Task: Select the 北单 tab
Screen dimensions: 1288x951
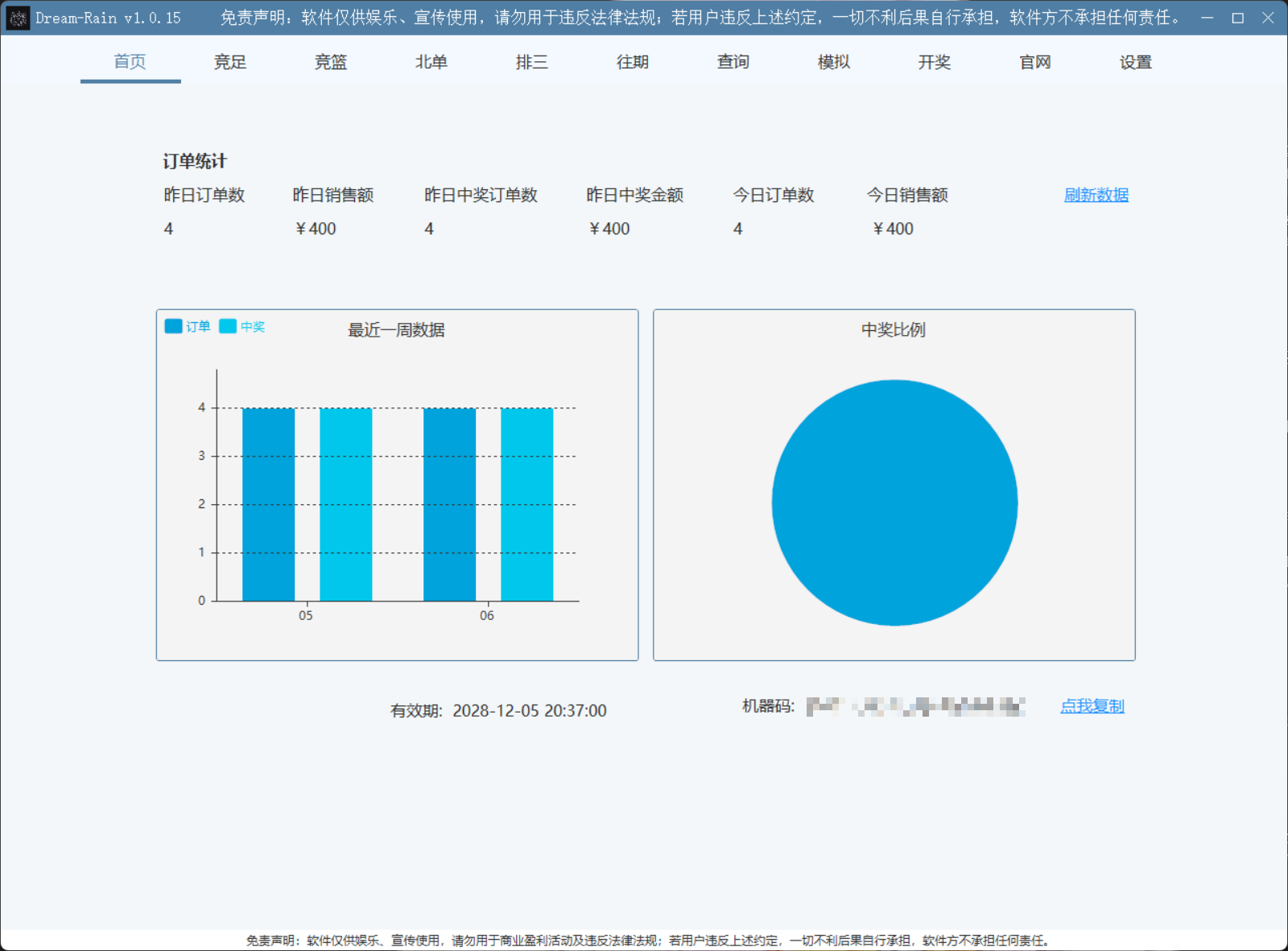Action: coord(431,62)
